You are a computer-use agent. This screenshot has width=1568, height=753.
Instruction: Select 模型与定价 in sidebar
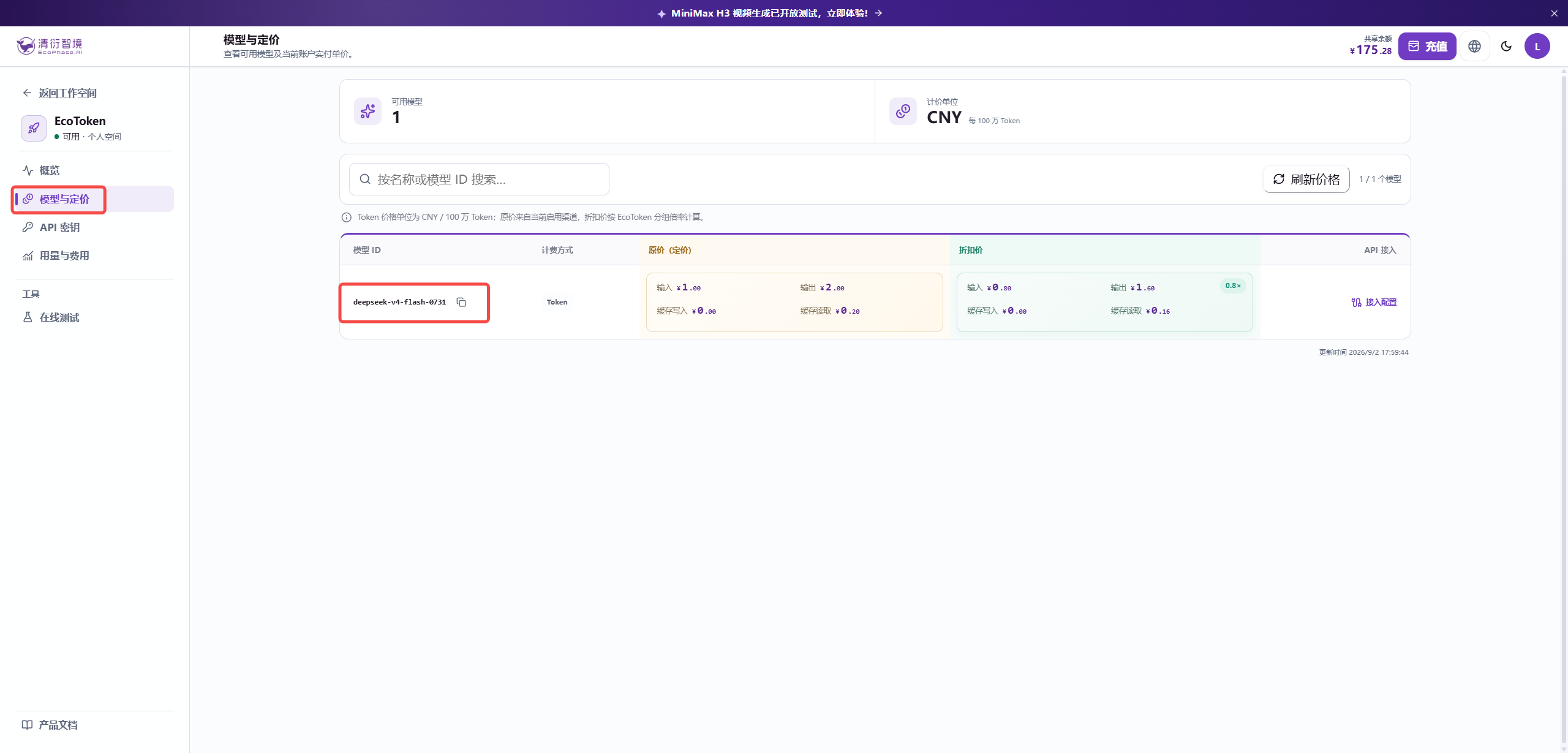pyautogui.click(x=94, y=199)
